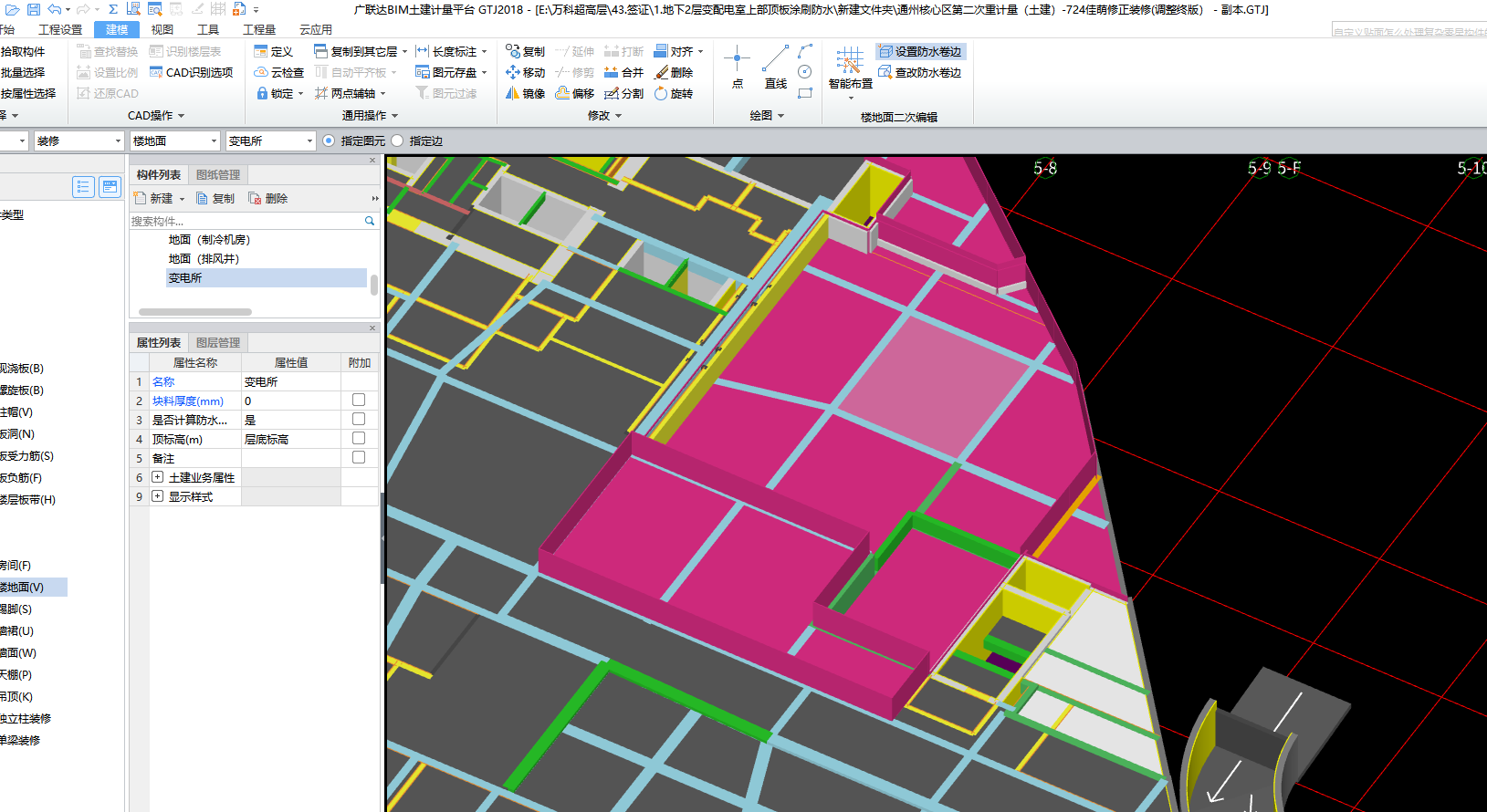
Task: Switch to 工程设置 ribbon tab
Action: [60, 29]
